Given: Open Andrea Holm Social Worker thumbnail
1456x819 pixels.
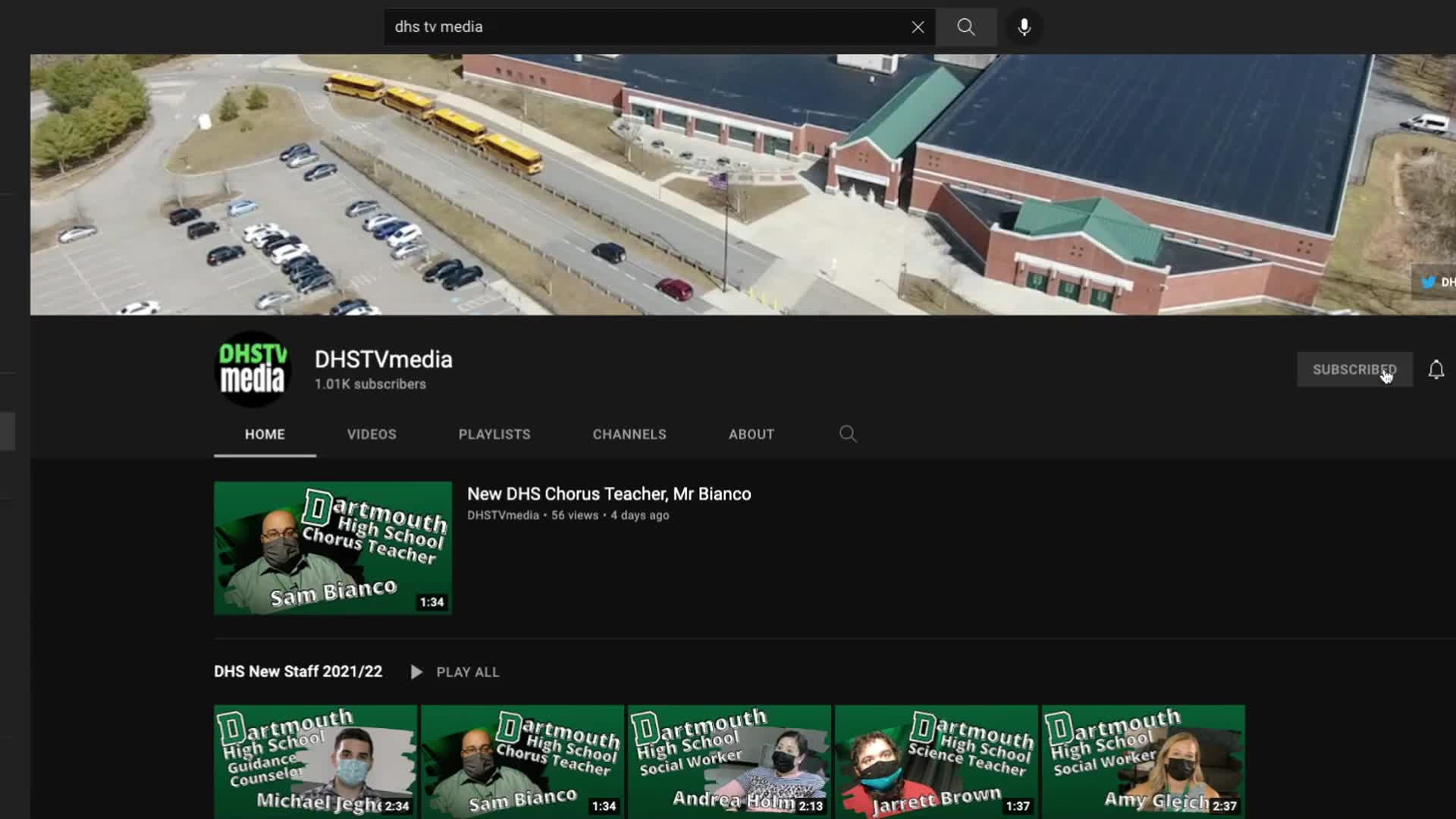Looking at the screenshot, I should coord(730,762).
